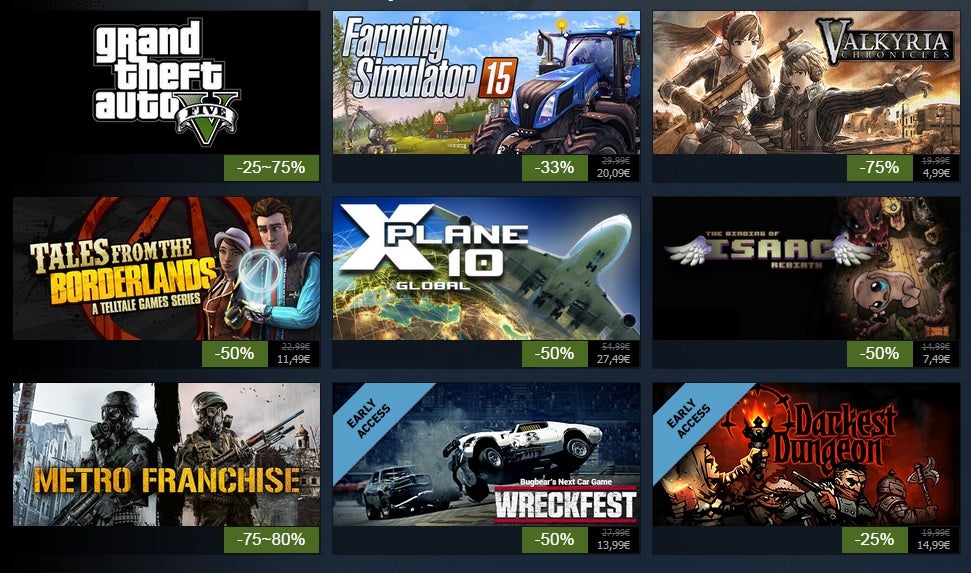Open the Grand Theft Auto V banner
The height and width of the screenshot is (573, 971).
tap(166, 82)
